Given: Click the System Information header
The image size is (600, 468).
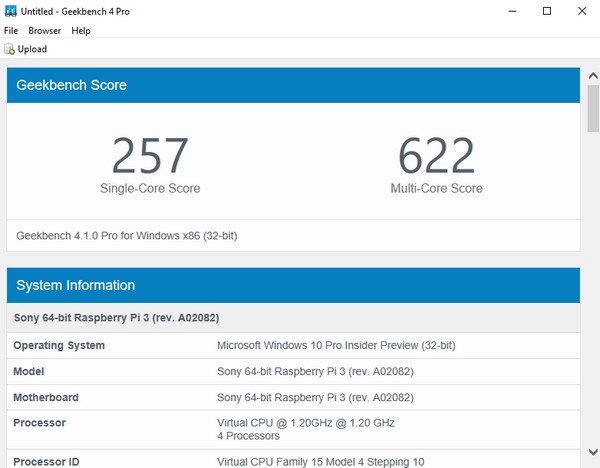Looking at the screenshot, I should pos(293,285).
